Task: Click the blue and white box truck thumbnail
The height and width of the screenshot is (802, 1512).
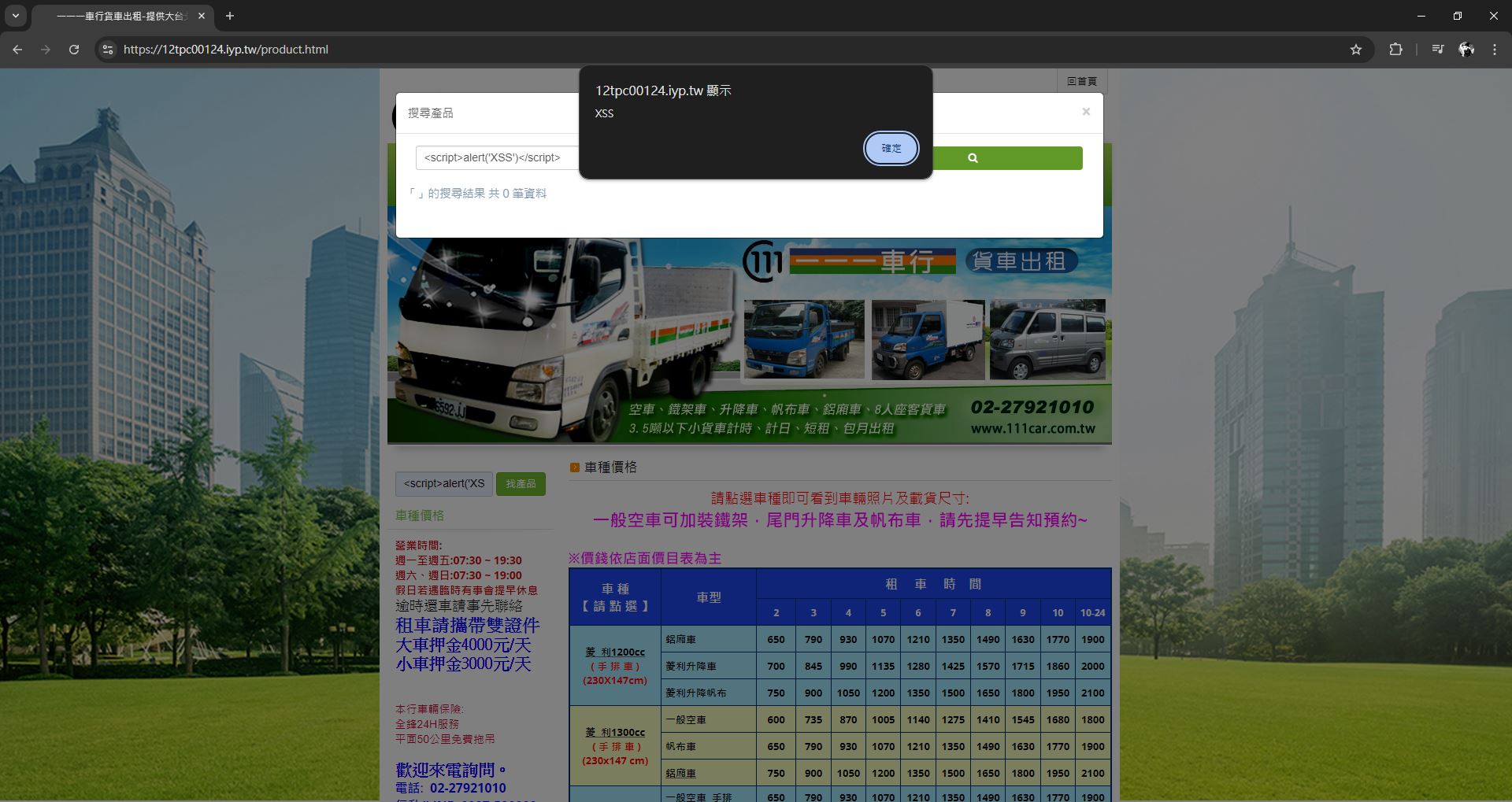Action: [928, 340]
